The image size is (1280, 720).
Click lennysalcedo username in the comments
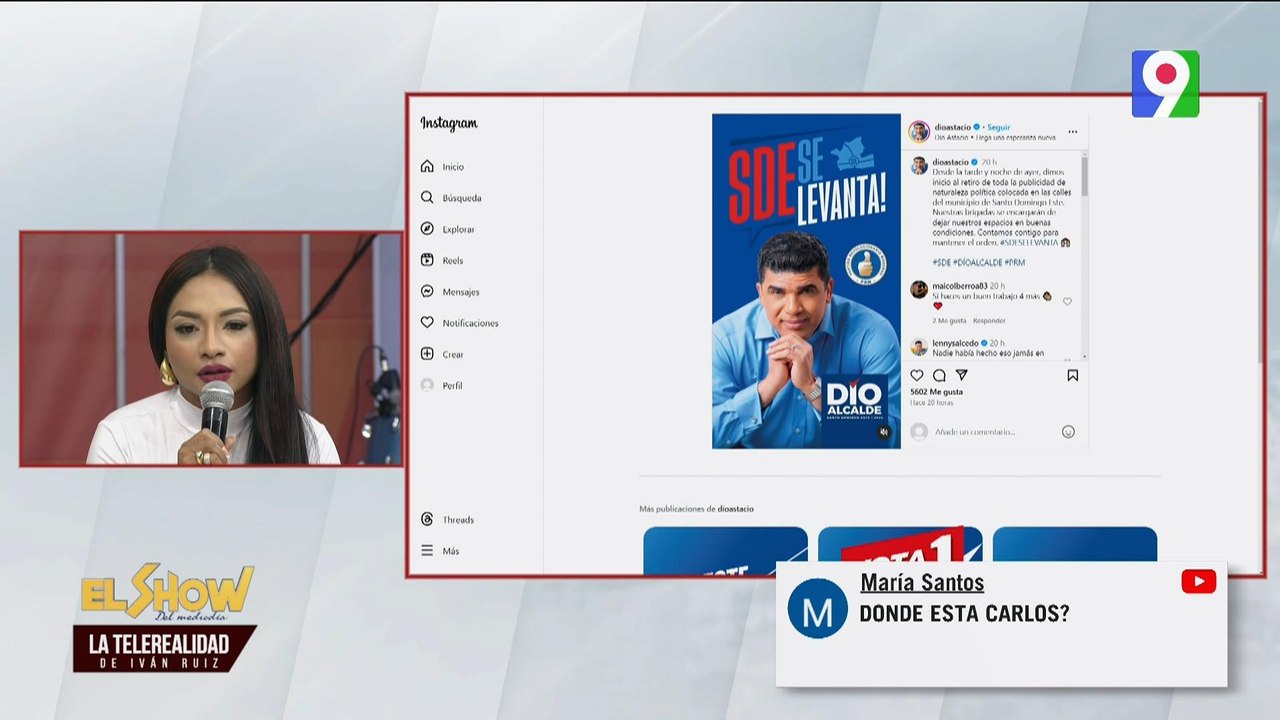click(x=955, y=343)
